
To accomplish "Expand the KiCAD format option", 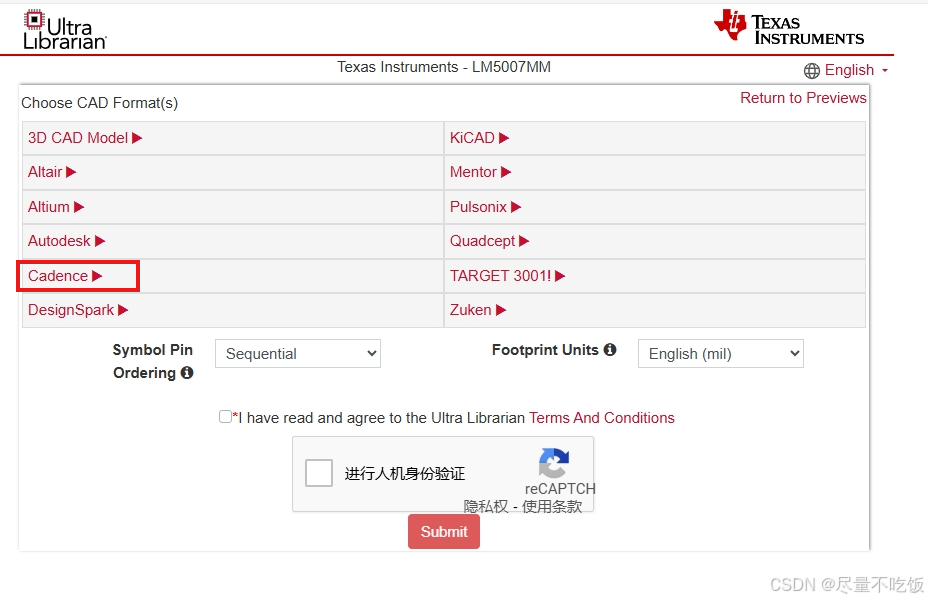I will click(479, 138).
